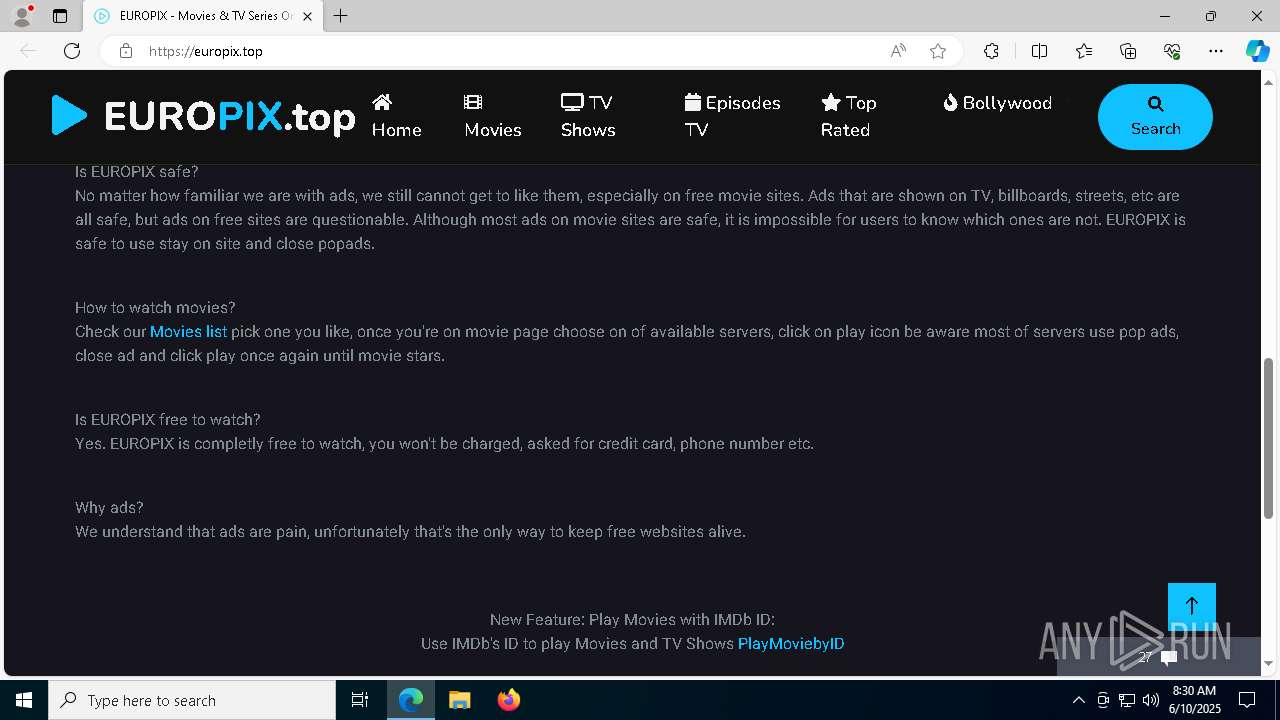Select the 'Why ads?' heading
This screenshot has width=1280, height=720.
click(109, 507)
